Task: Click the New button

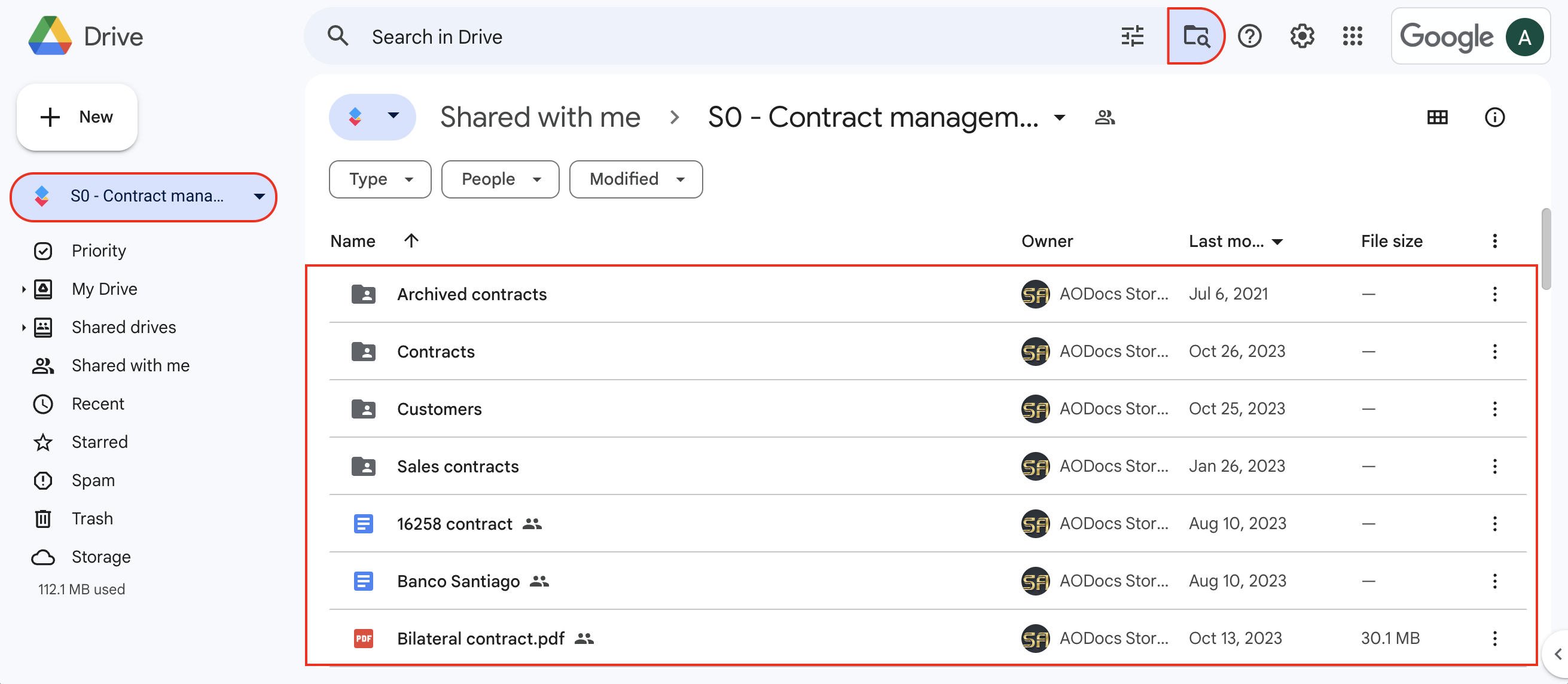Action: click(x=77, y=117)
